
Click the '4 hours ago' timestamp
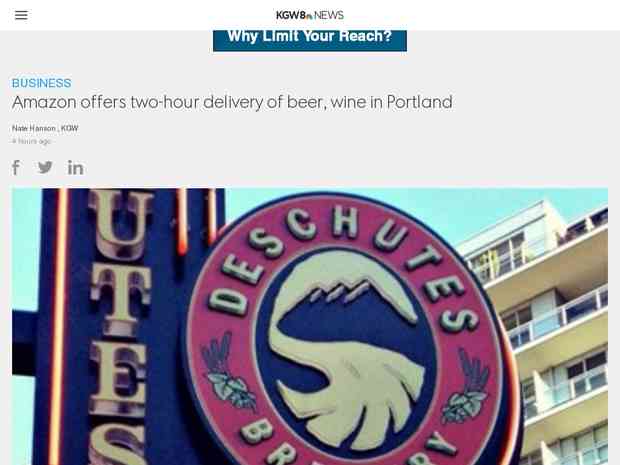pos(32,141)
